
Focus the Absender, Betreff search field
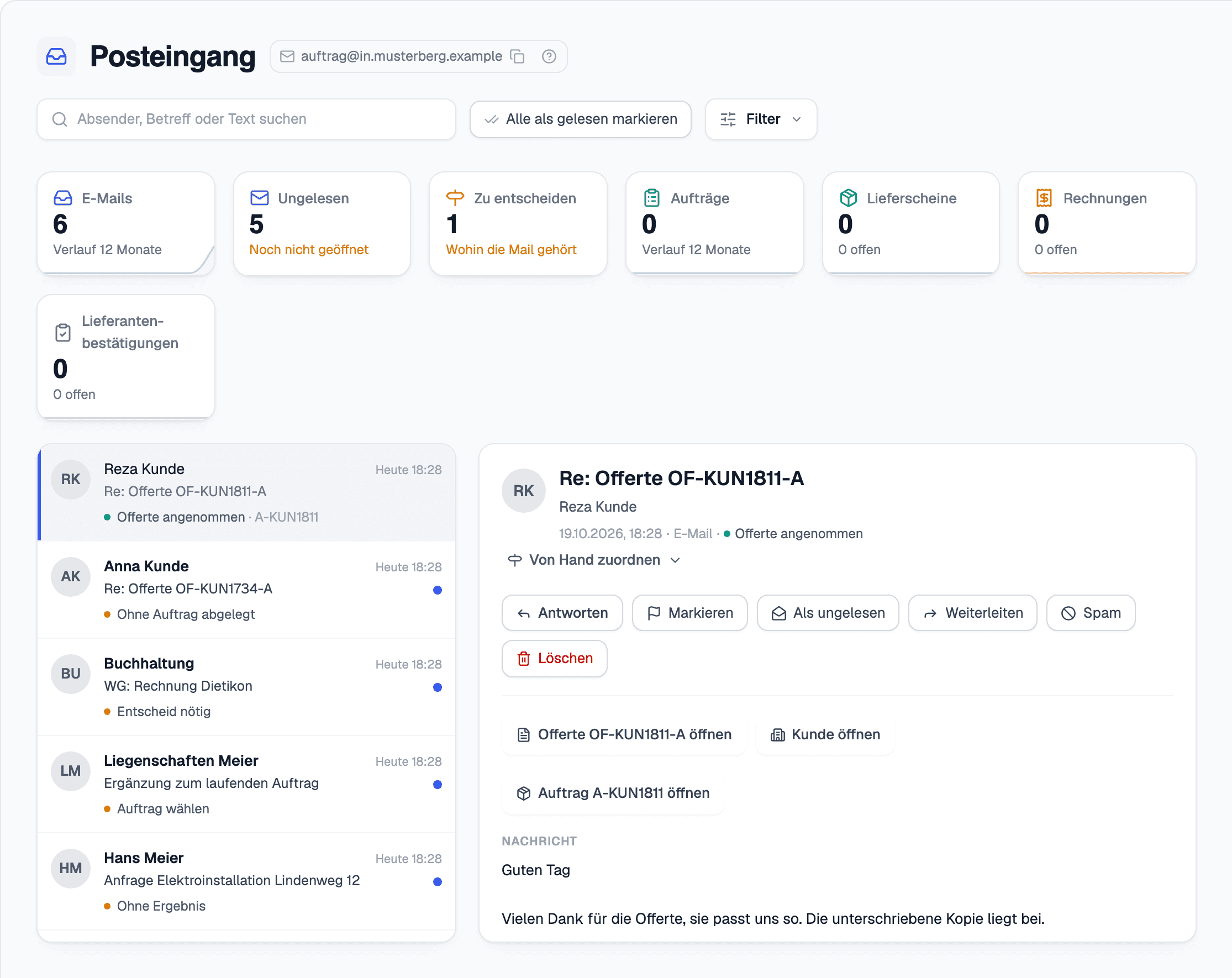246,119
